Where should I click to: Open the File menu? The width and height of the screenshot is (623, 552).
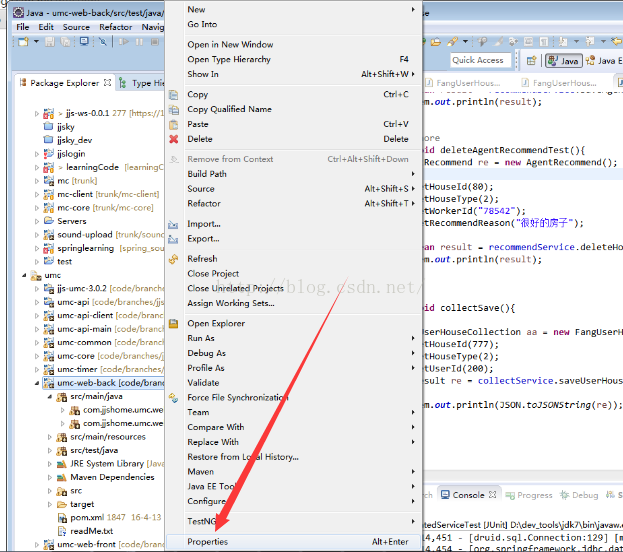click(x=22, y=27)
